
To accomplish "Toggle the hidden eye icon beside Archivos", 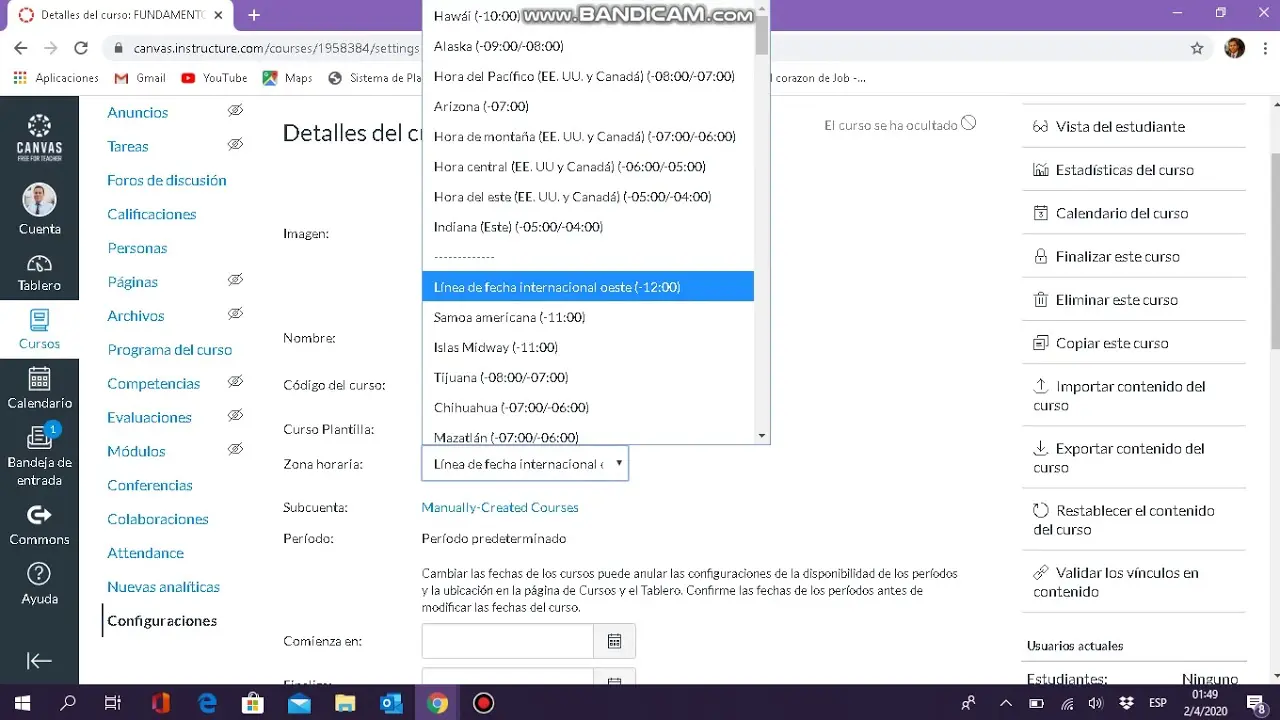I will click(x=235, y=314).
